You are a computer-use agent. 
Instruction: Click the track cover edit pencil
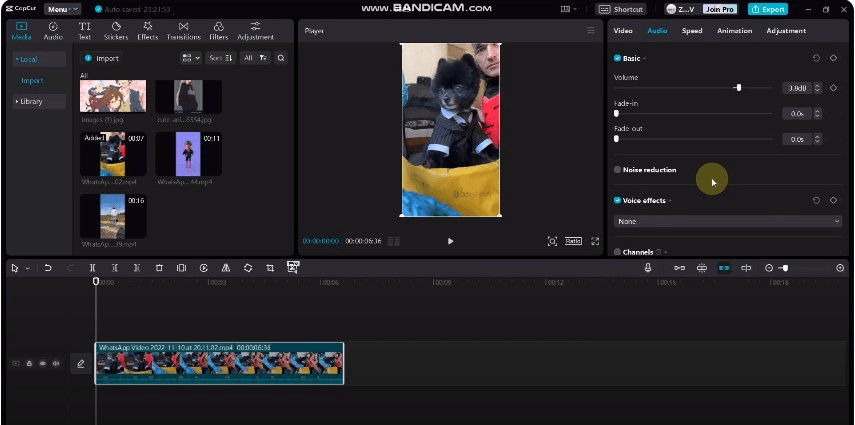coord(81,363)
